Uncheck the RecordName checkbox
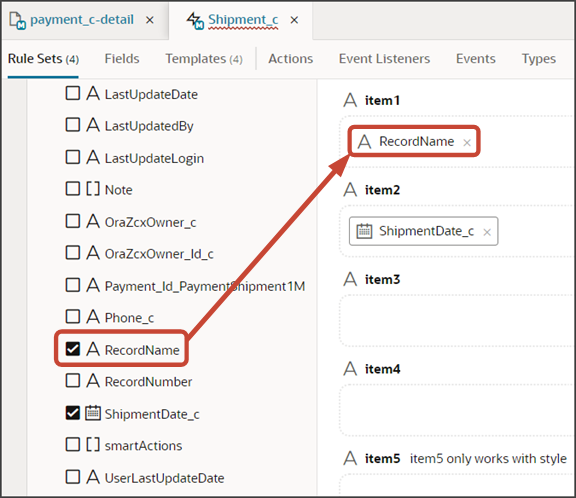Screen dimensions: 576x498 click(73, 349)
